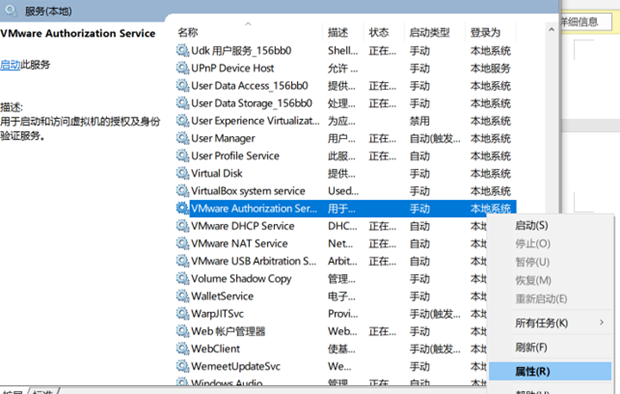
Task: Select WemeetUpdateSvc service name
Action: [x=236, y=366]
